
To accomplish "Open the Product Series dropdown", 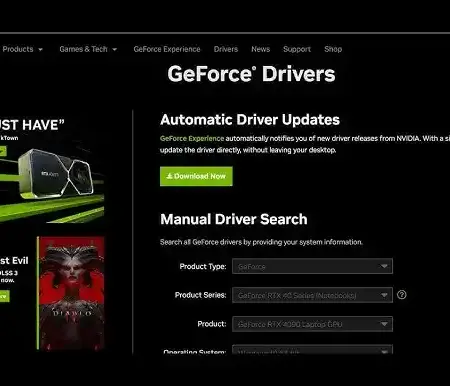I will pos(312,295).
